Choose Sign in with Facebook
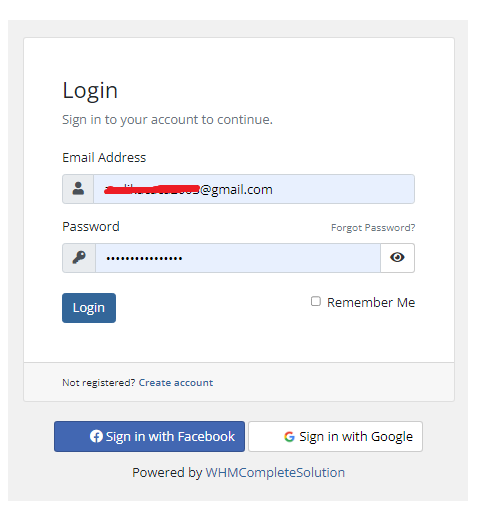This screenshot has height=512, width=479. click(149, 436)
